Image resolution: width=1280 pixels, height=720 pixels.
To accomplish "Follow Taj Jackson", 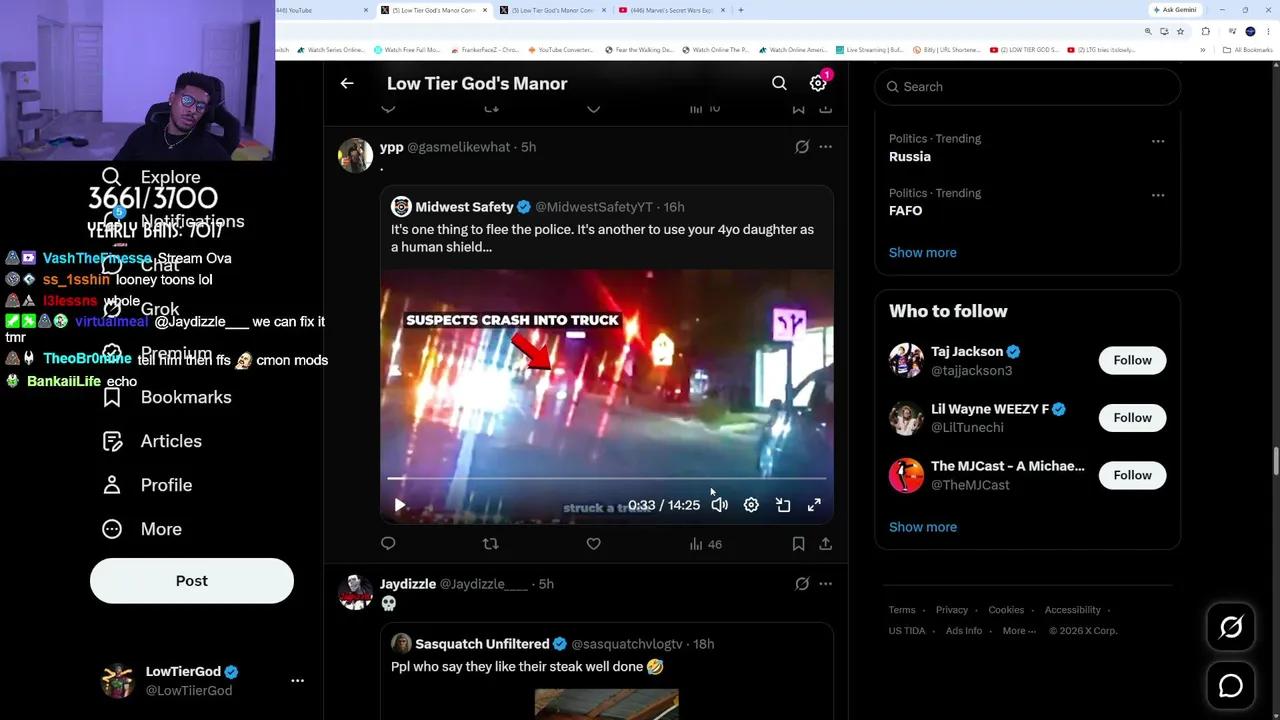I will click(x=1132, y=360).
